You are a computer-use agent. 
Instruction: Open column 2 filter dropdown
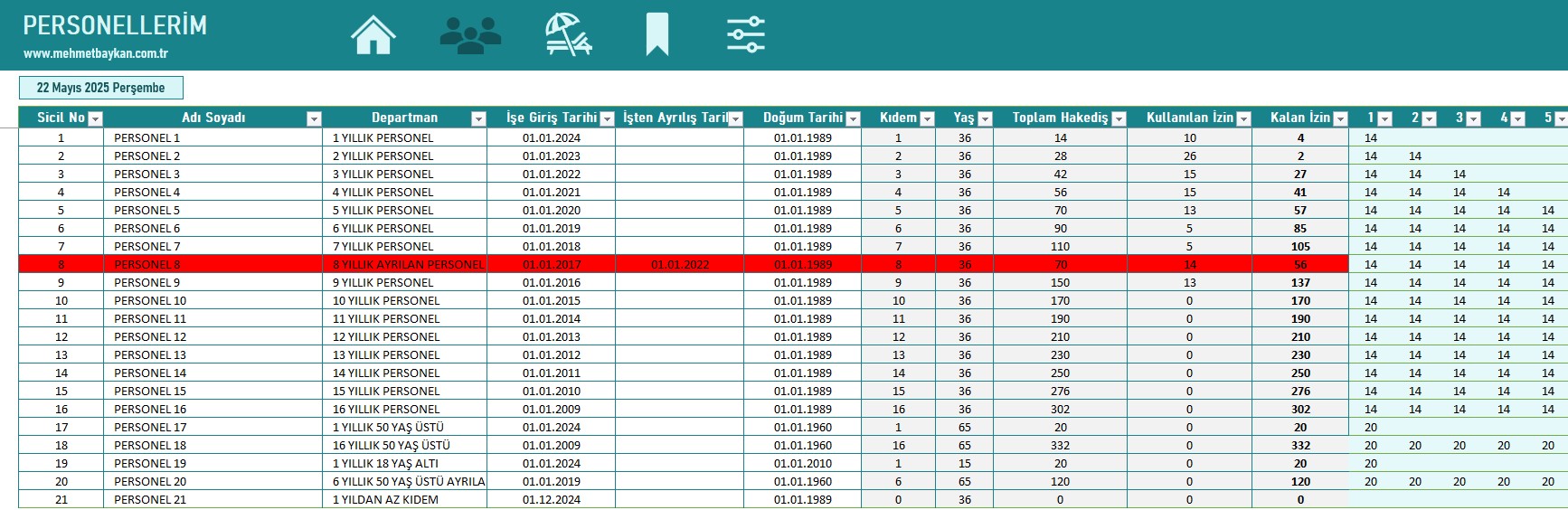1429,118
